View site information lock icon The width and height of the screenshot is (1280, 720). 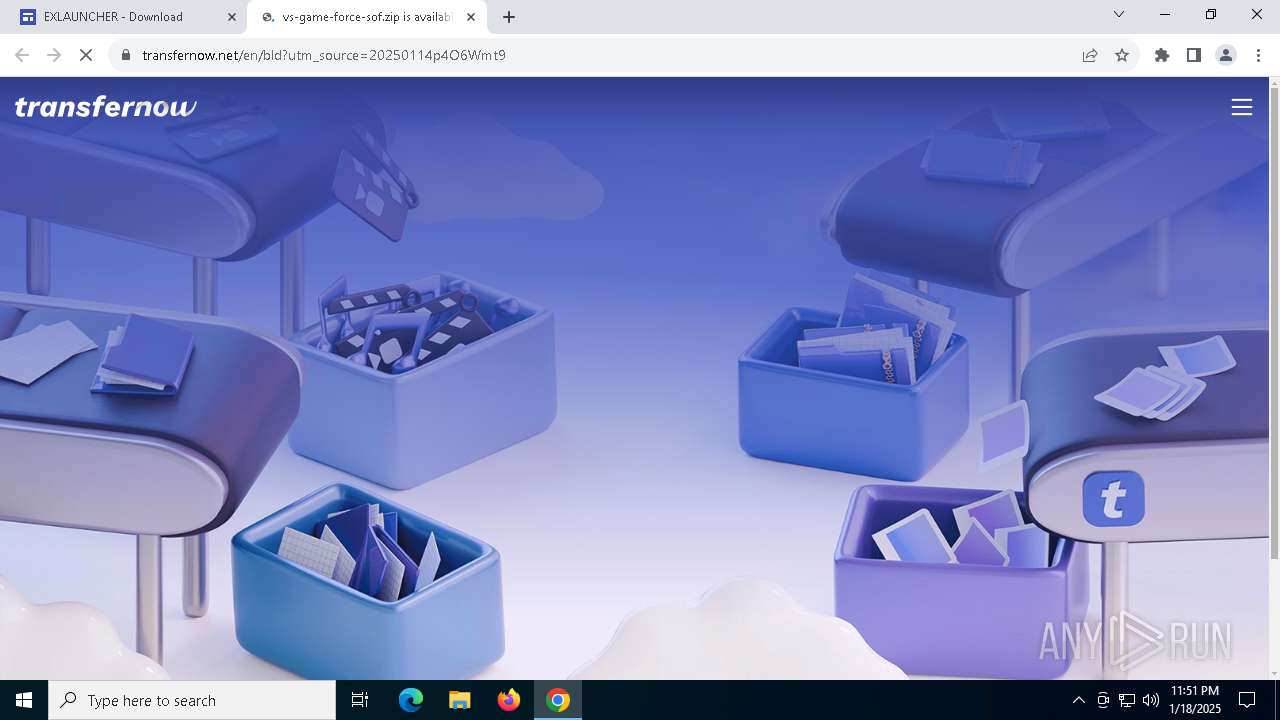[126, 55]
